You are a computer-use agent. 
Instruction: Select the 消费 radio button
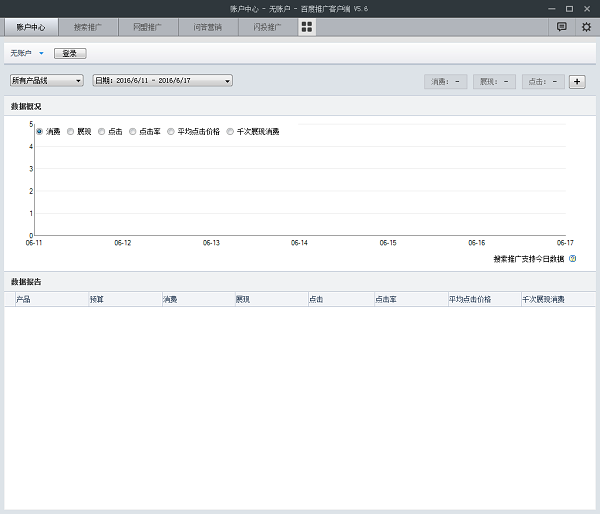[x=39, y=132]
